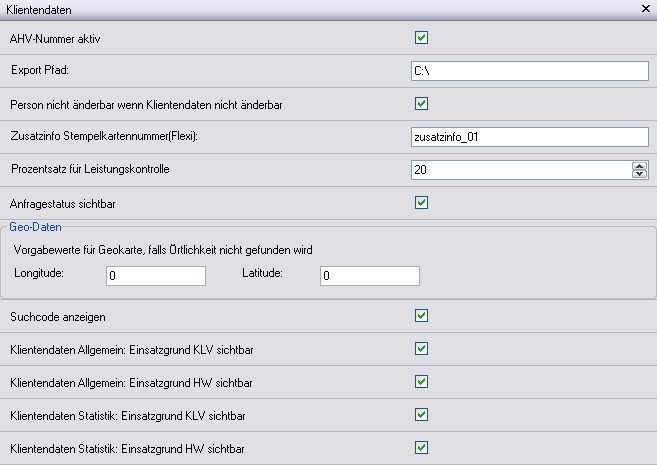The height and width of the screenshot is (465, 657).
Task: Toggle the AHV-Nummer aktiv checkbox
Action: [x=421, y=38]
